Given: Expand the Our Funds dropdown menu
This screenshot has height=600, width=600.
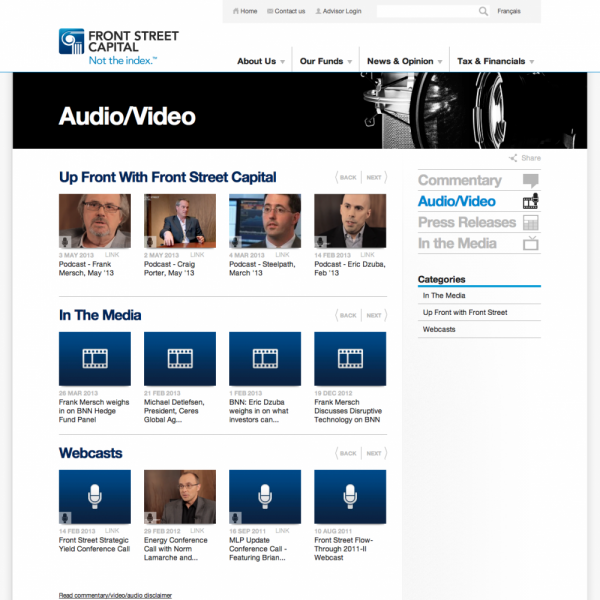Looking at the screenshot, I should (326, 62).
